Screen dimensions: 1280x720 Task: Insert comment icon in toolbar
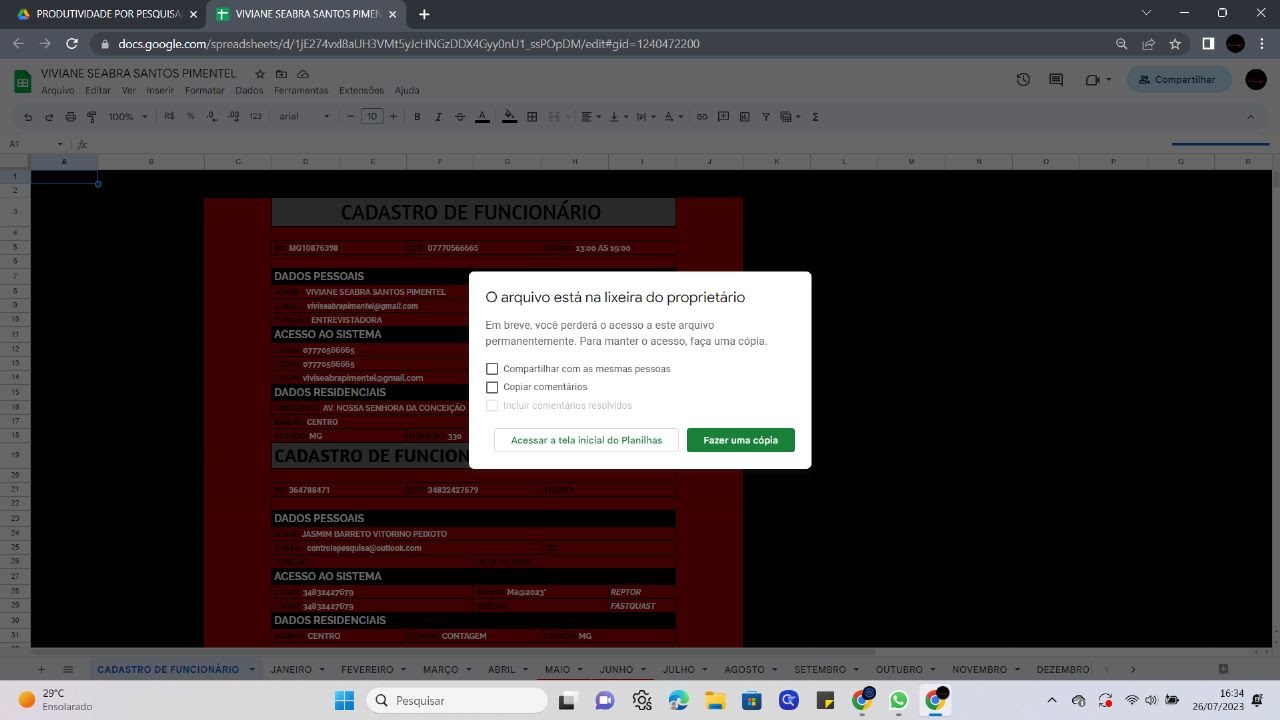723,117
